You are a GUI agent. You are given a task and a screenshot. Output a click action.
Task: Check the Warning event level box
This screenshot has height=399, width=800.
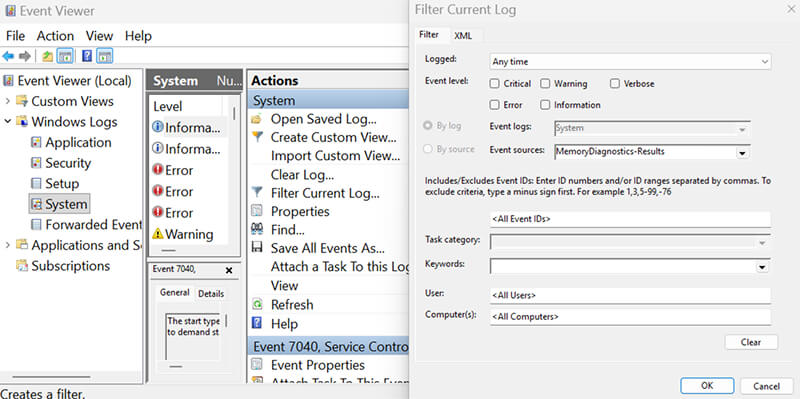click(545, 84)
